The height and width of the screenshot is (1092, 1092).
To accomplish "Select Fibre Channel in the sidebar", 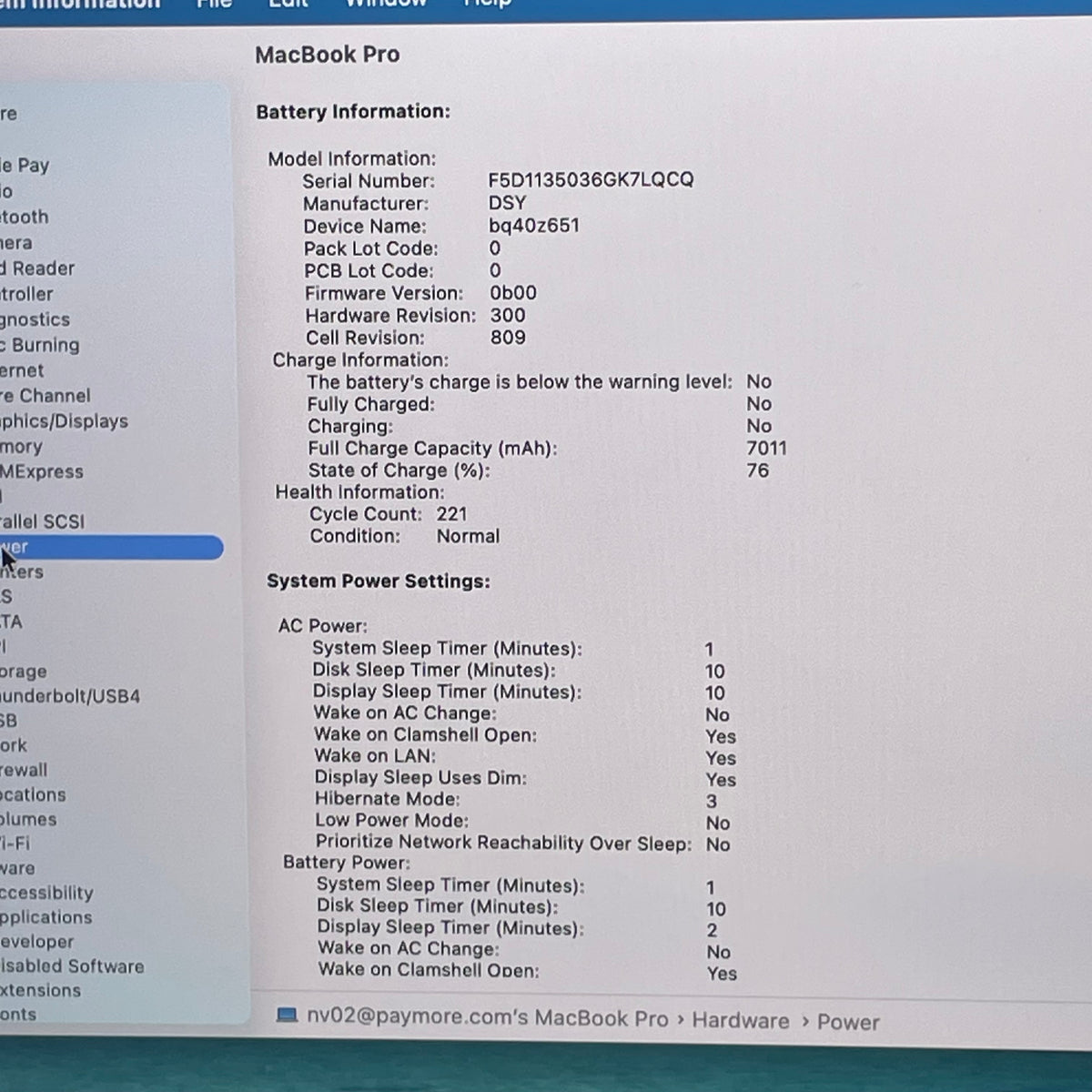I will [45, 396].
